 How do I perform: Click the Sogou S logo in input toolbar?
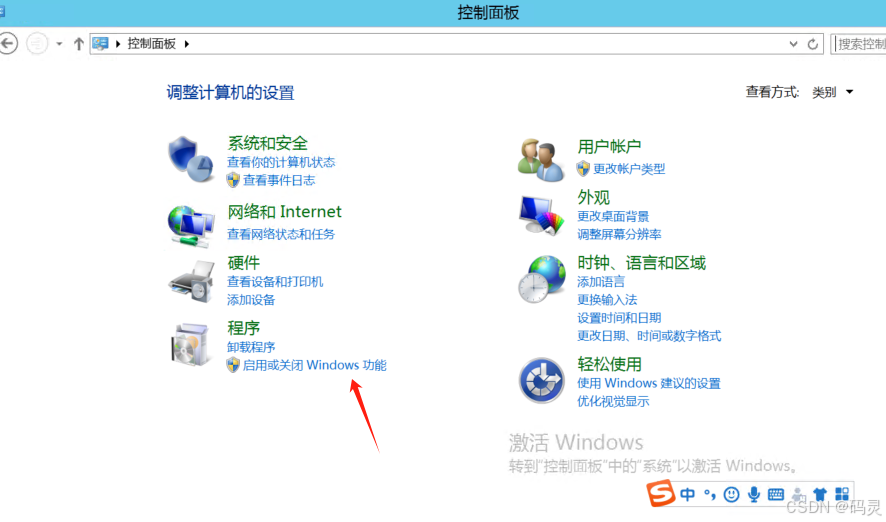pos(661,493)
